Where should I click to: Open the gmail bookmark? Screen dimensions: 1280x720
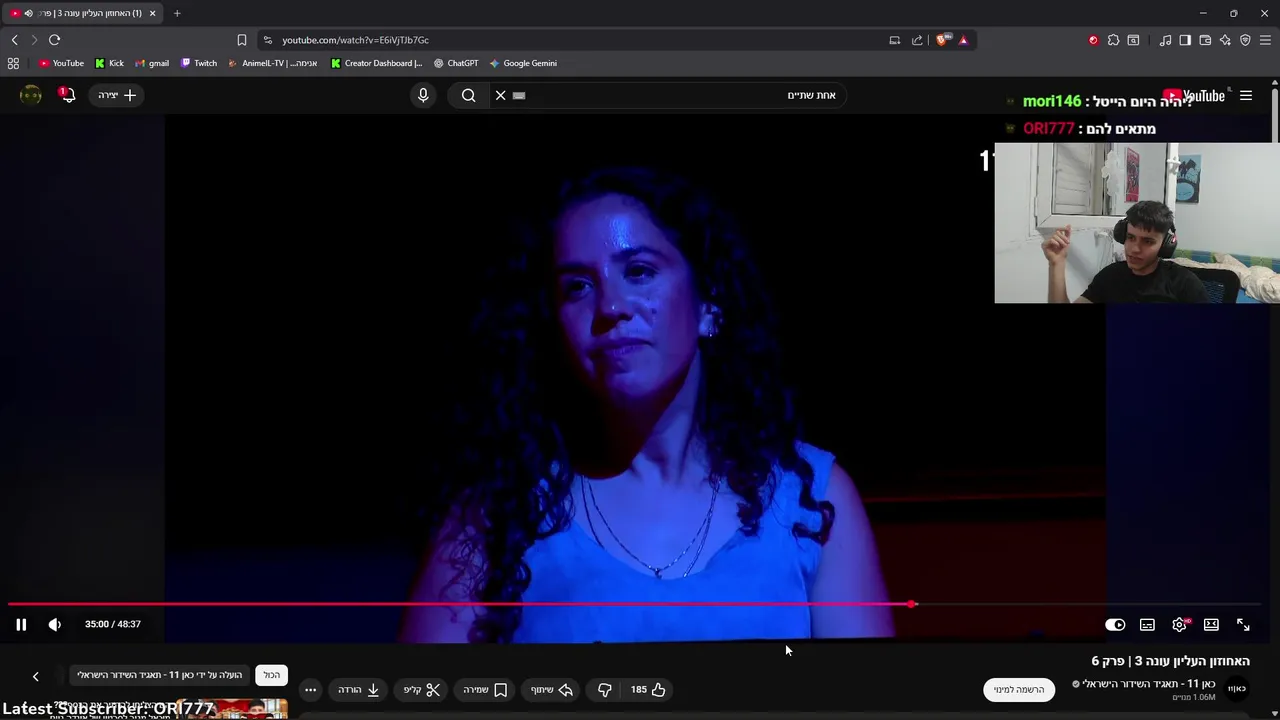[x=152, y=63]
